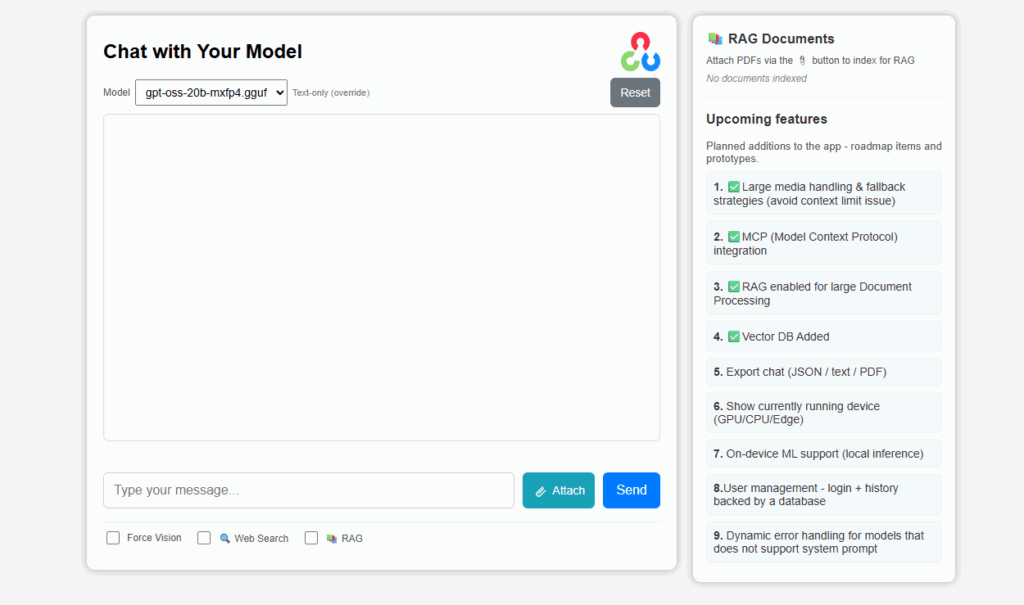1024x605 pixels.
Task: Turn on the RAG checkbox
Action: point(311,537)
